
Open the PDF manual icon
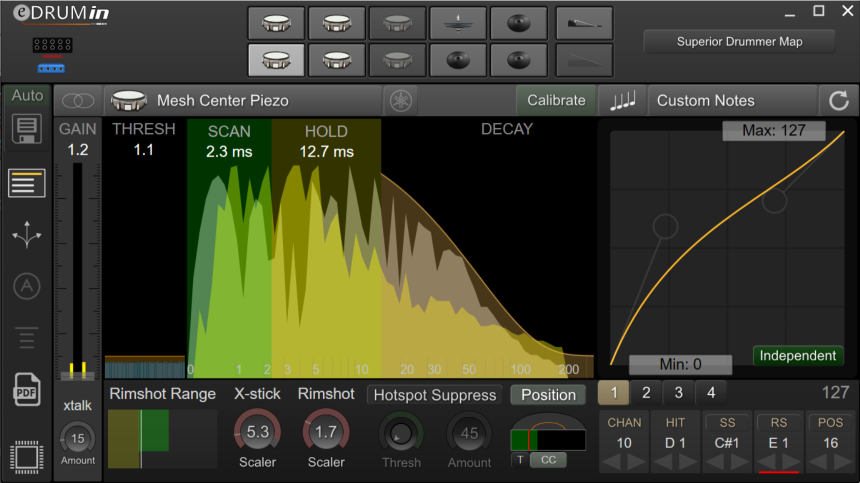point(26,389)
